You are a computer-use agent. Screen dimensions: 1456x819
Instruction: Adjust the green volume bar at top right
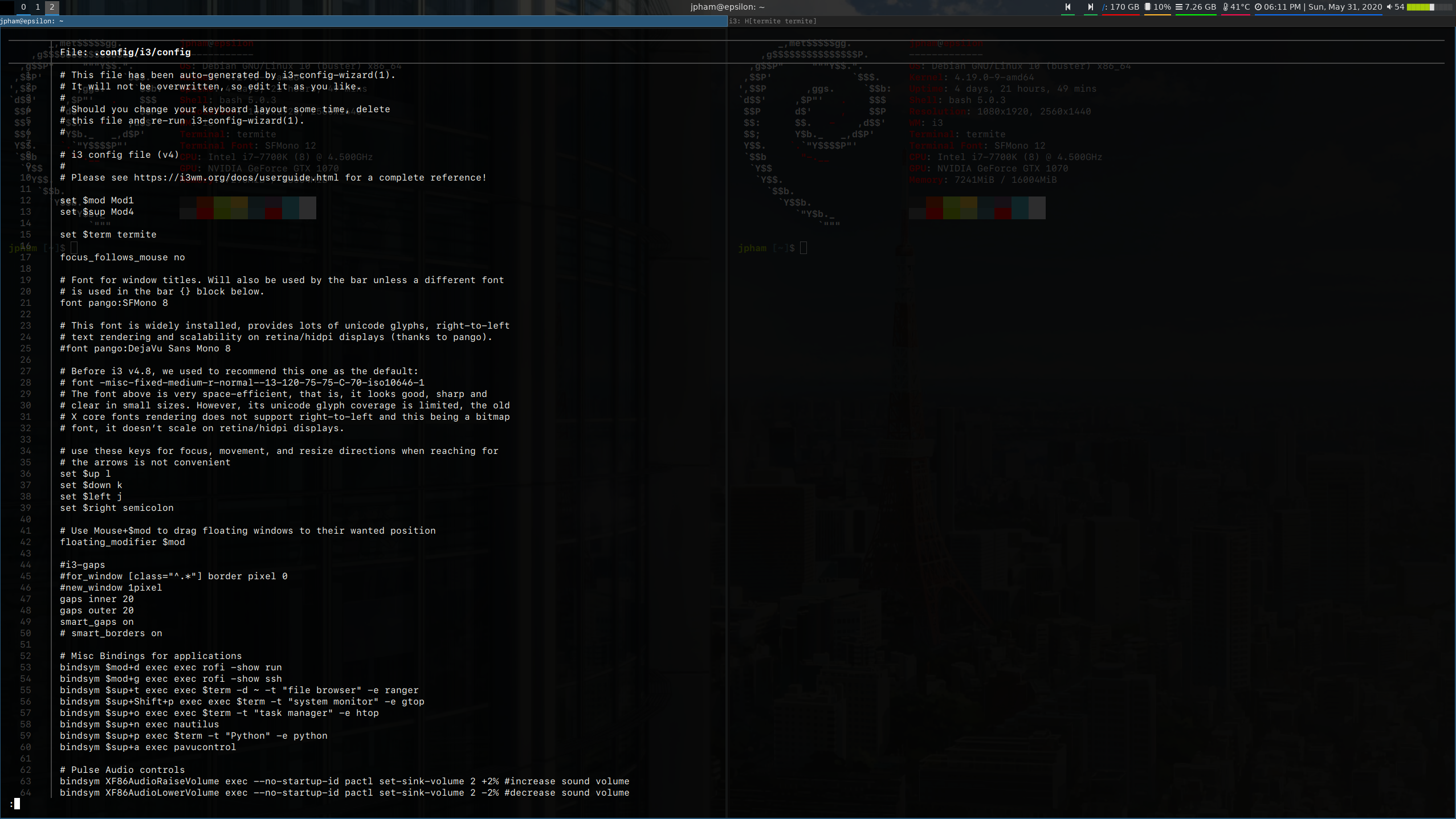tap(1419, 7)
